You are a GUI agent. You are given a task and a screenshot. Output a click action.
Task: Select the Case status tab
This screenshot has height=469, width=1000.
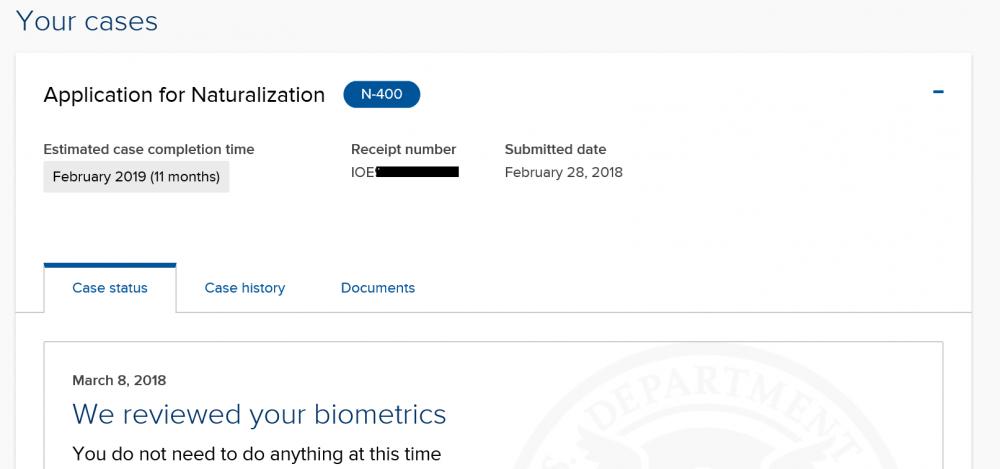110,288
